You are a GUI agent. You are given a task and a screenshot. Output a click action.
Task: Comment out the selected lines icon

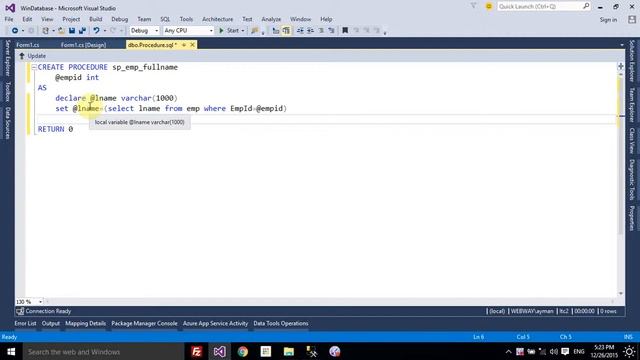click(x=321, y=31)
